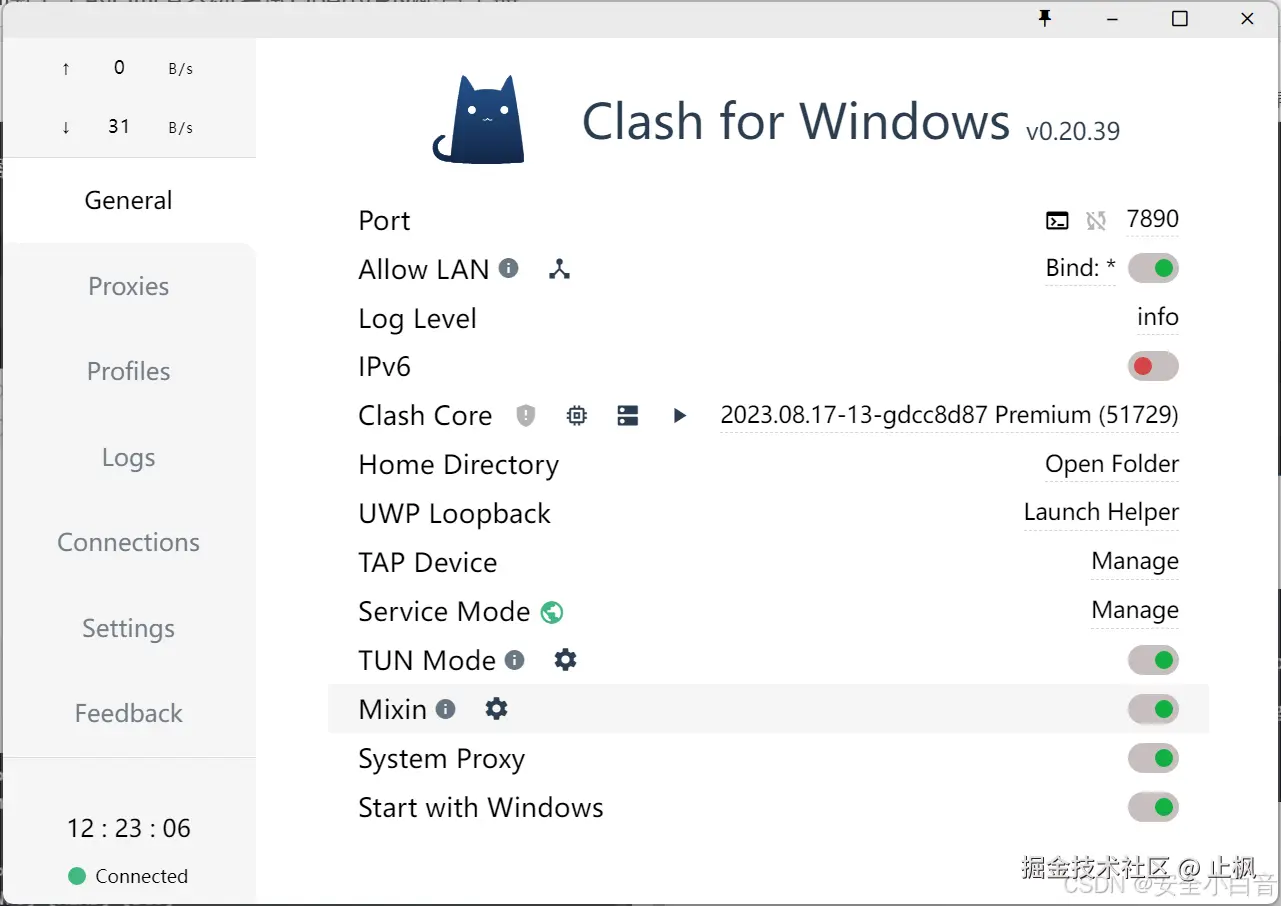Disable the Allow LAN toggle

[1153, 268]
